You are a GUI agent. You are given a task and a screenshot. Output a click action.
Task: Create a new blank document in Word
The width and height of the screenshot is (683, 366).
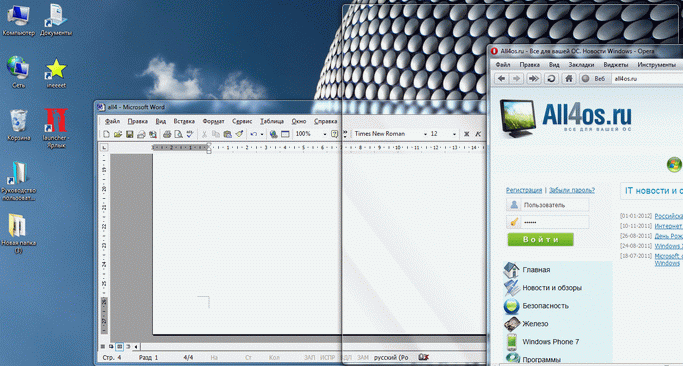107,134
